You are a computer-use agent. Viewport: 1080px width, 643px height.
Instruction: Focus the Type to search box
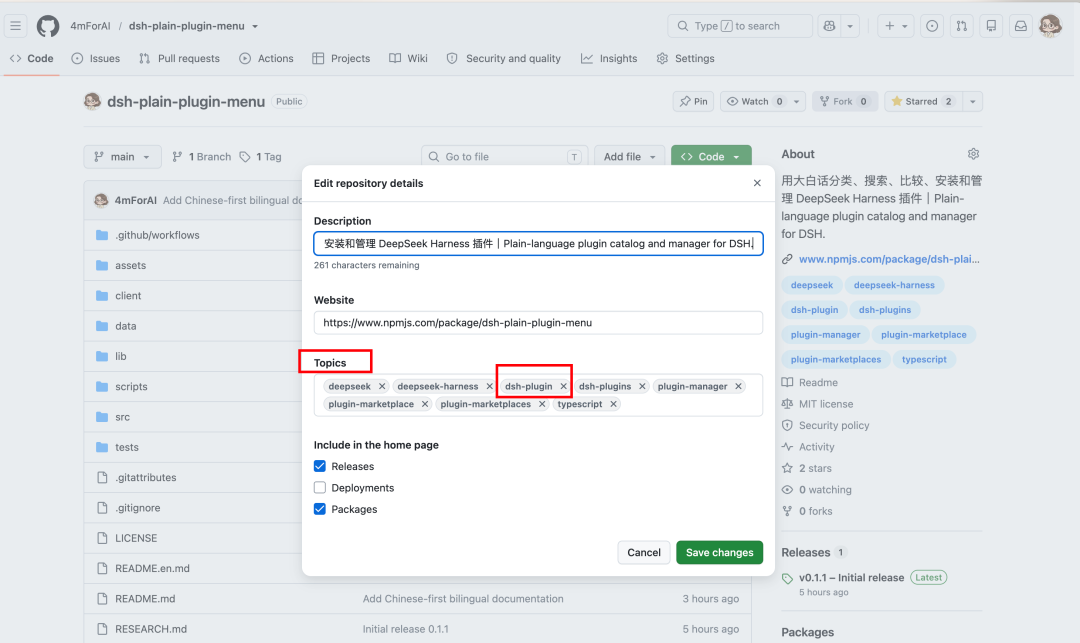click(x=740, y=26)
